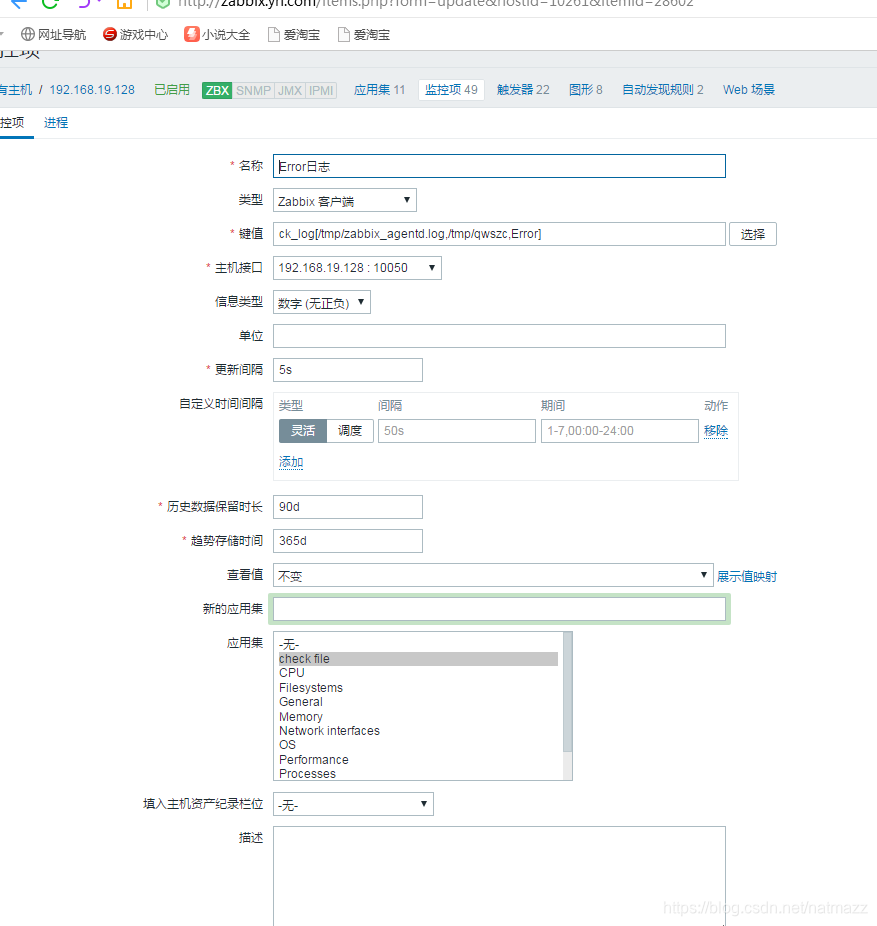Screen dimensions: 877x926
Task: Open the 信息类型 dropdown
Action: (x=321, y=302)
